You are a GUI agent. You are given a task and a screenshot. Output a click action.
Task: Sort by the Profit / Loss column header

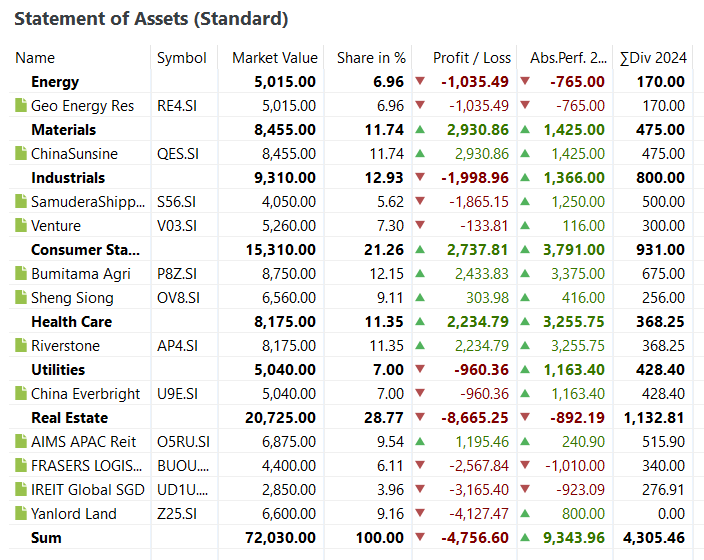[471, 58]
